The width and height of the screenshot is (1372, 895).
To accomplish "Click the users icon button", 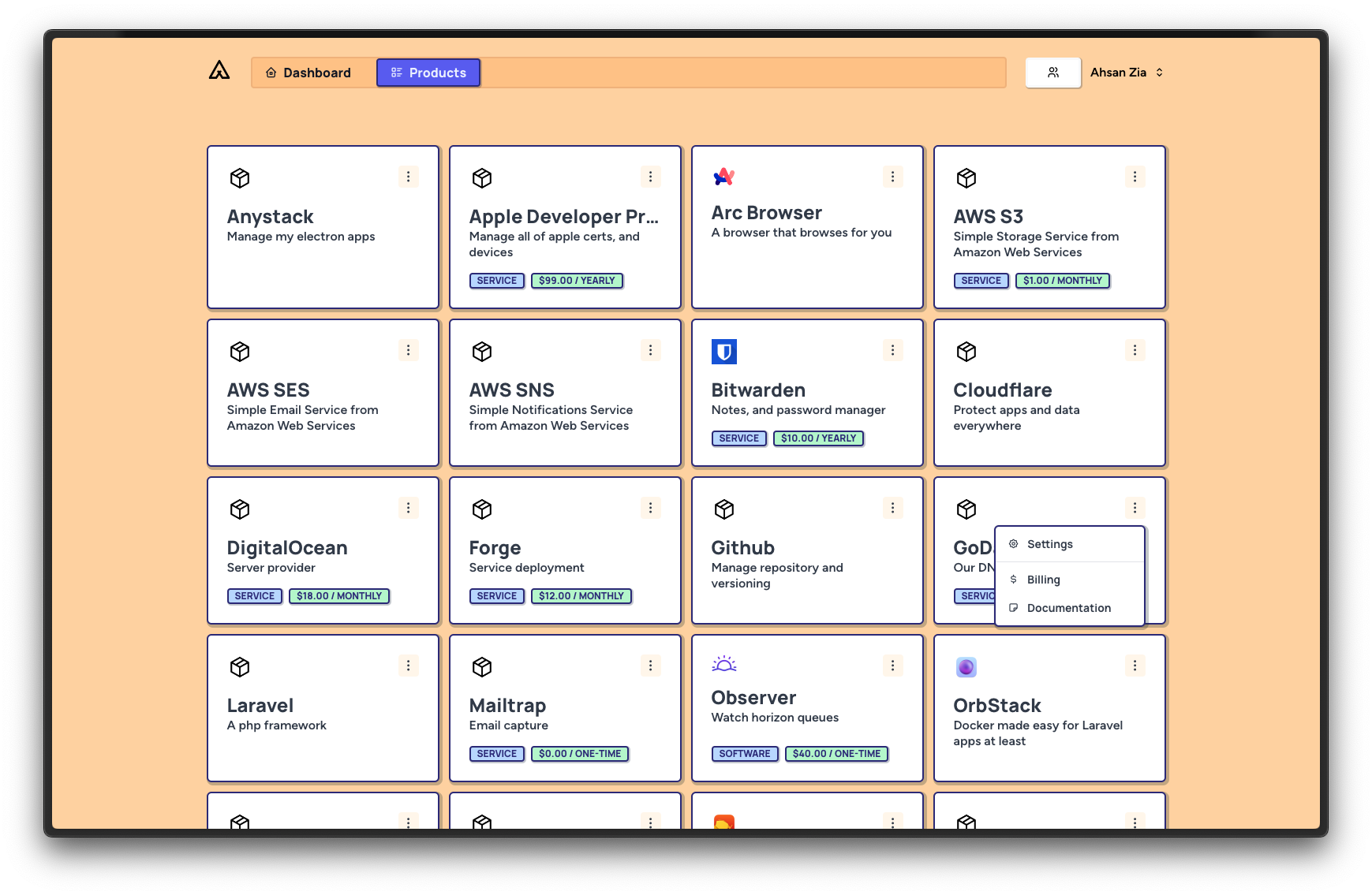I will coord(1053,73).
